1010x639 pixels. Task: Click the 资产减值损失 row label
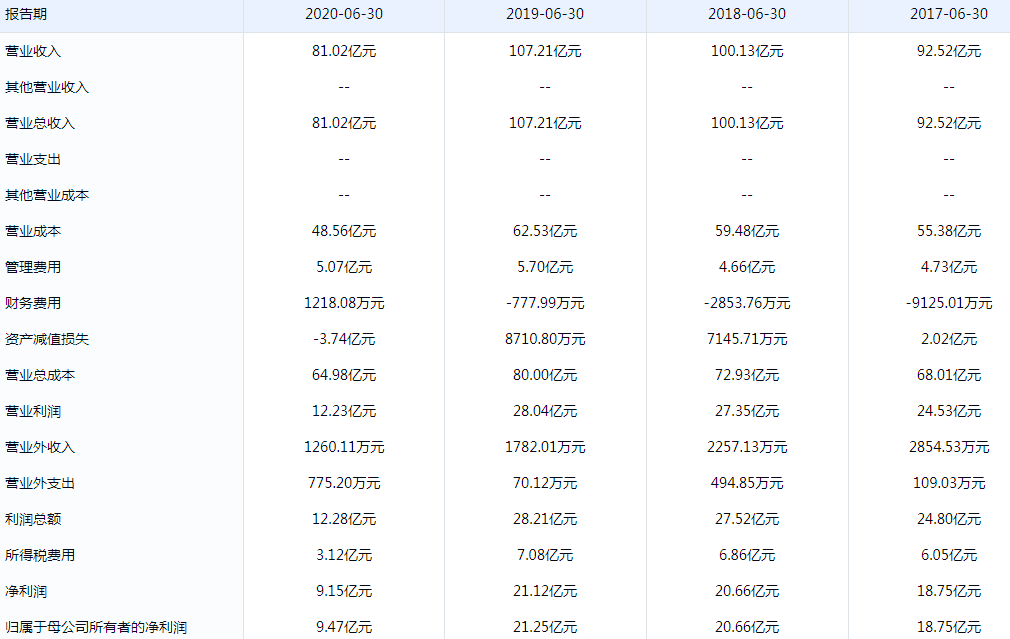click(47, 339)
